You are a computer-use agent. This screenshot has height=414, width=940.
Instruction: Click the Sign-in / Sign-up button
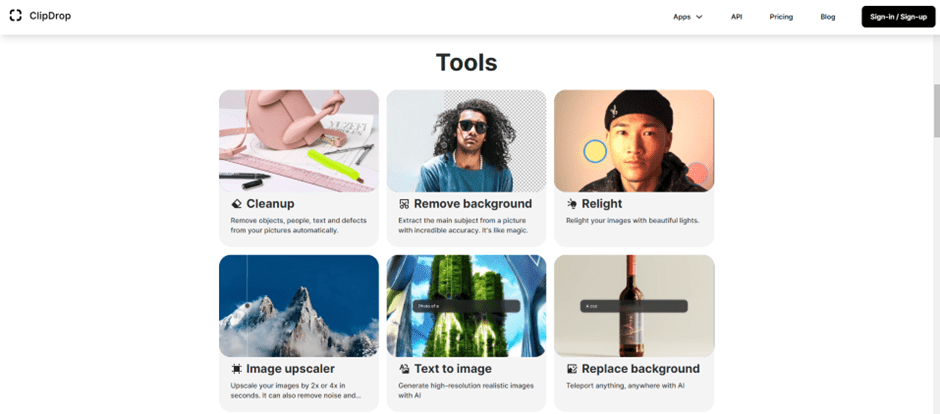tap(898, 17)
